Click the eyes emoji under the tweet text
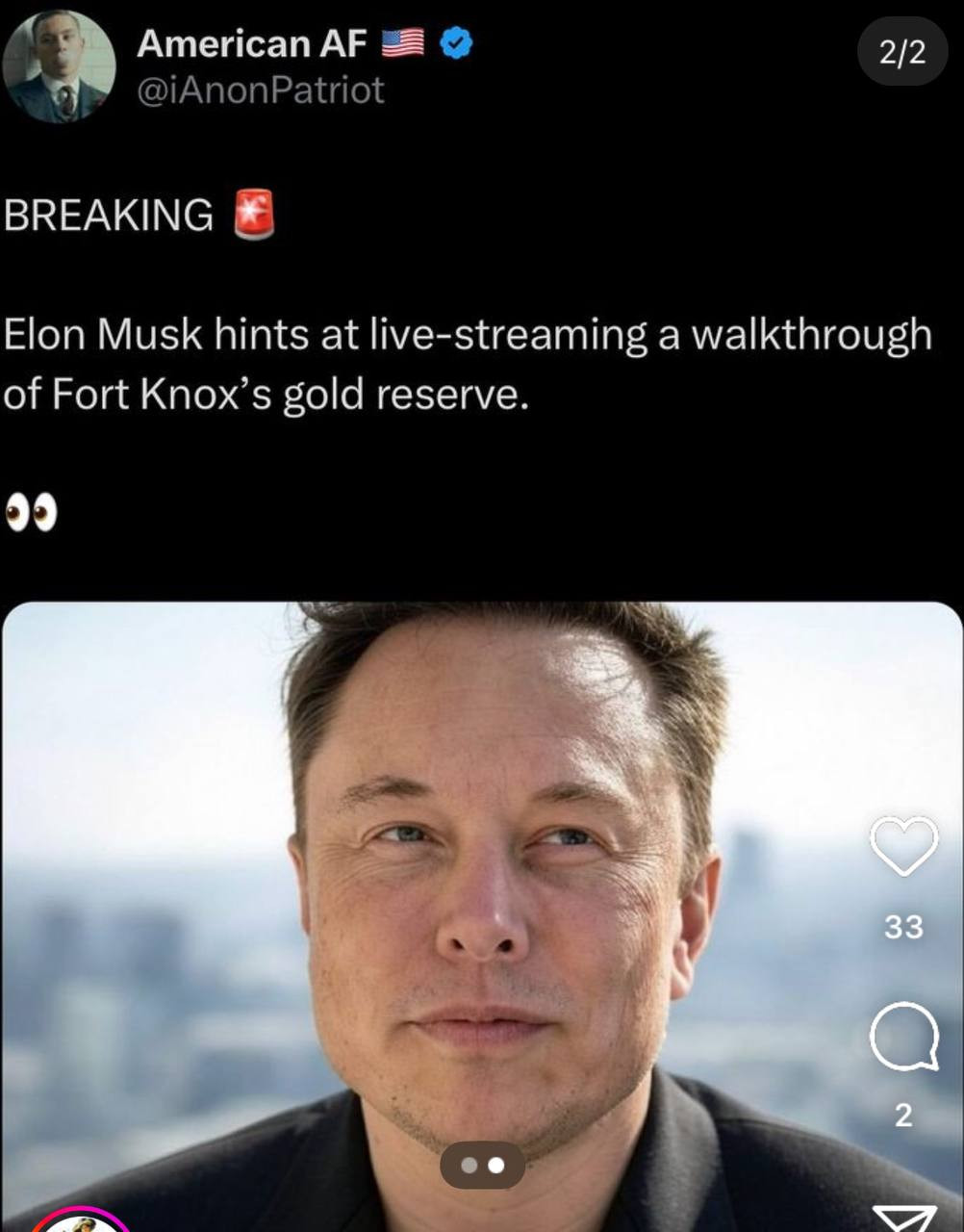 [31, 513]
